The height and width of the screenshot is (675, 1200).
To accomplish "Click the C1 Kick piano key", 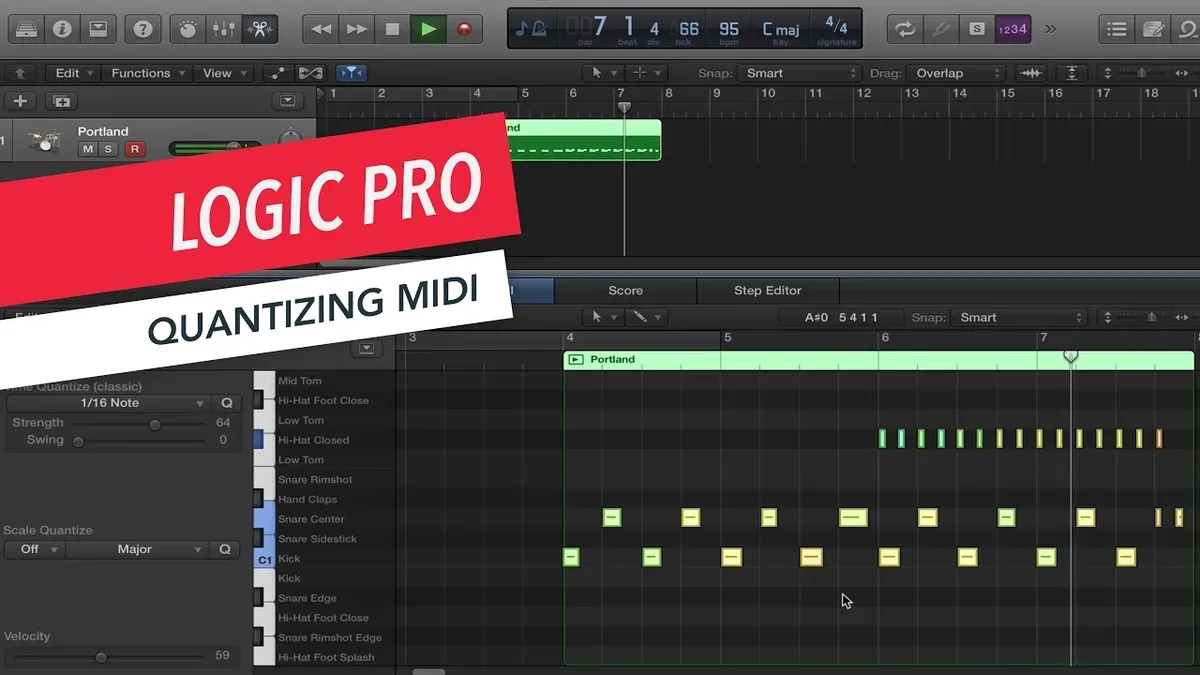I will tap(265, 559).
